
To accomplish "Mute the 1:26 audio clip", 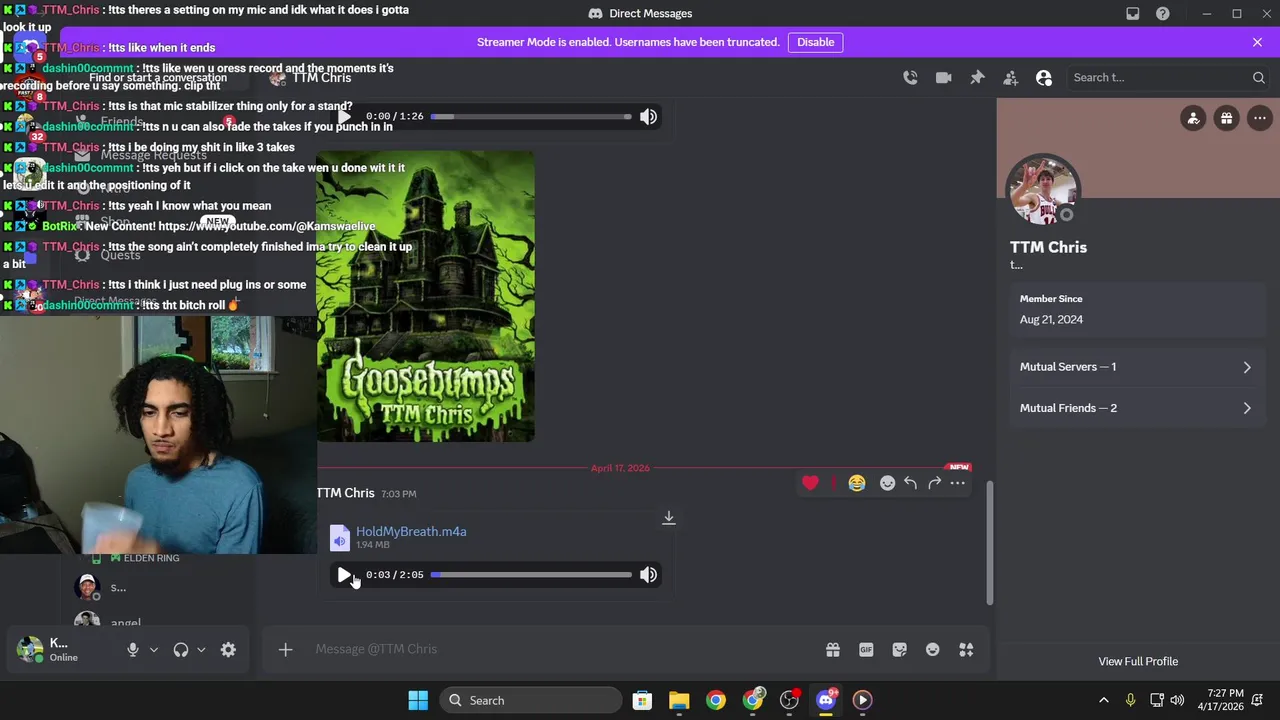I will [648, 116].
